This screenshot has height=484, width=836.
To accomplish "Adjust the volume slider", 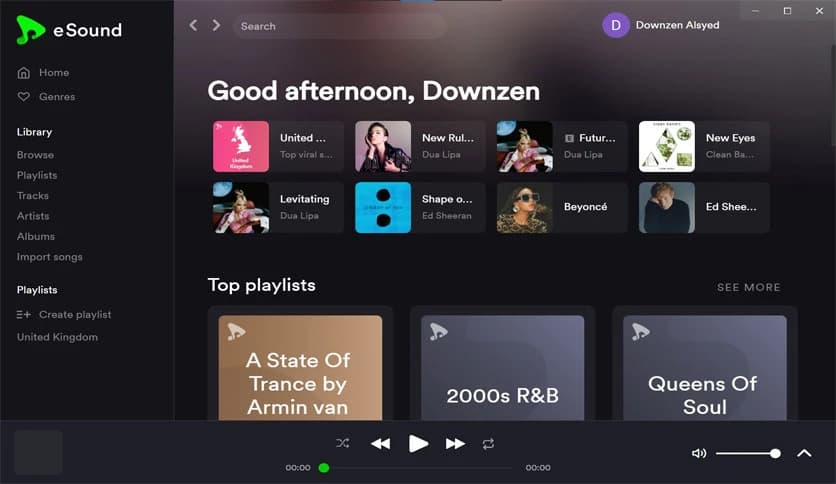I will pos(748,454).
